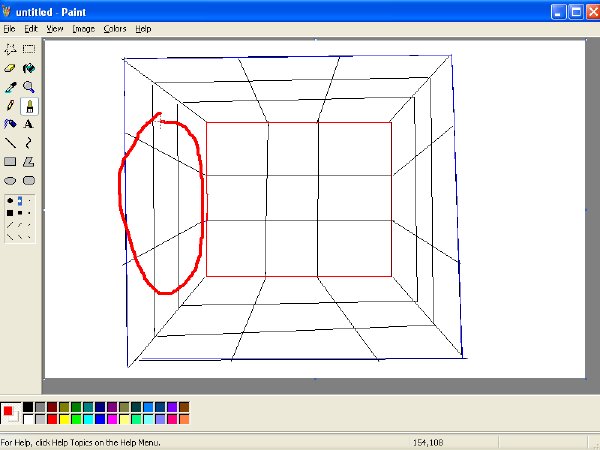Switch to the Pencil tool
The height and width of the screenshot is (450, 600).
tap(10, 106)
